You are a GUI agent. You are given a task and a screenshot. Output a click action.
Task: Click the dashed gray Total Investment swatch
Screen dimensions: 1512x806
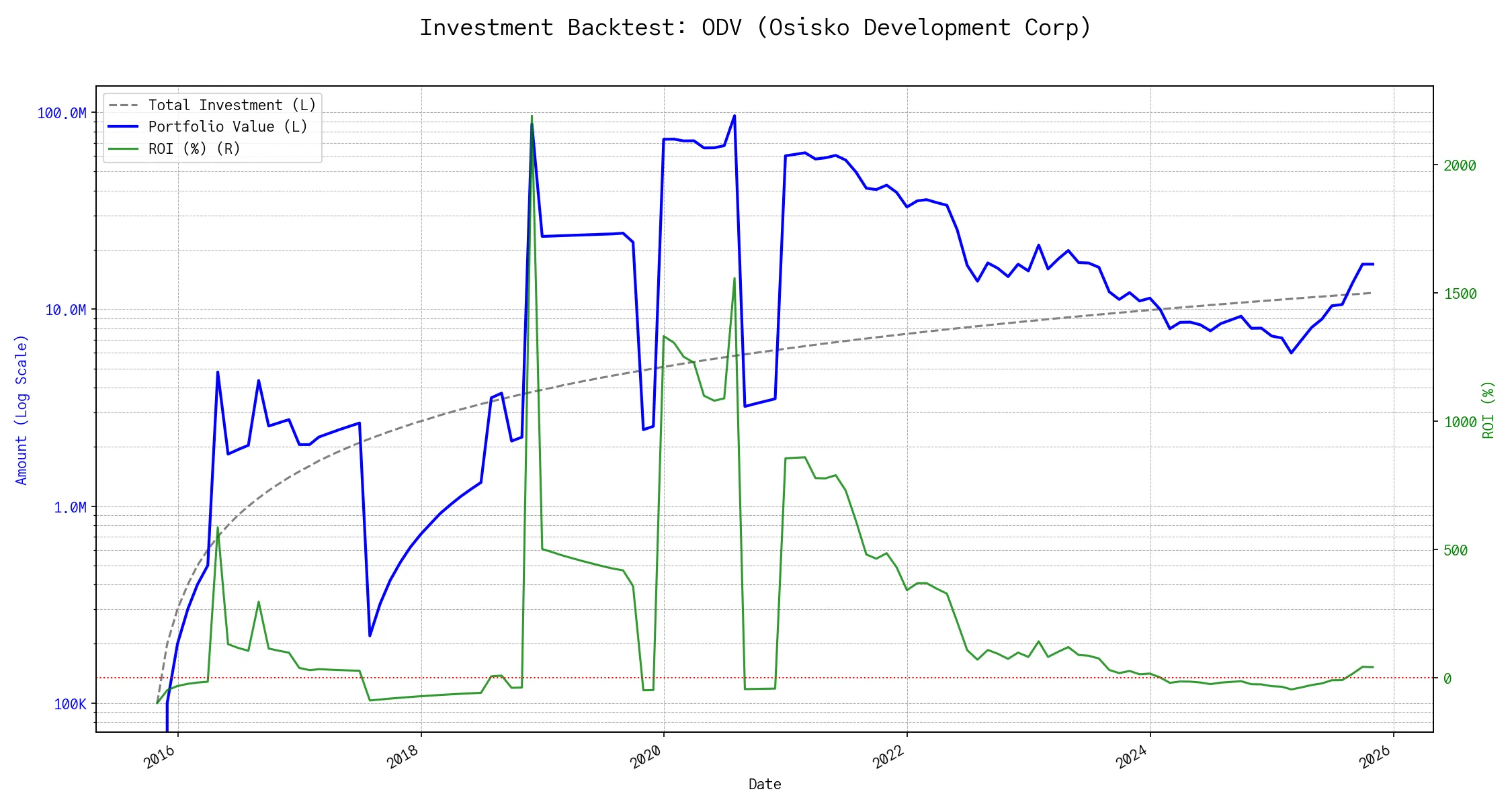123,105
